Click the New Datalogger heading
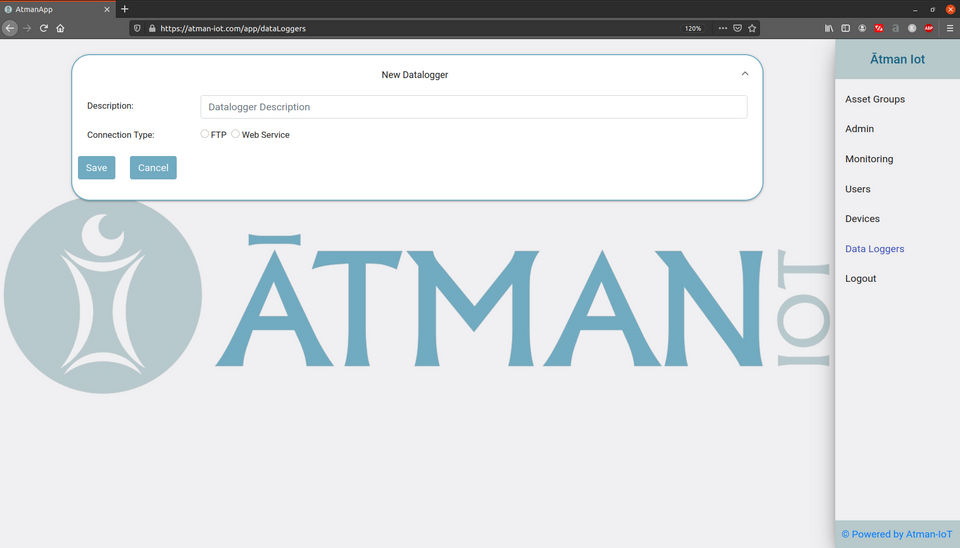Screen dimensions: 960x548 click(x=414, y=75)
